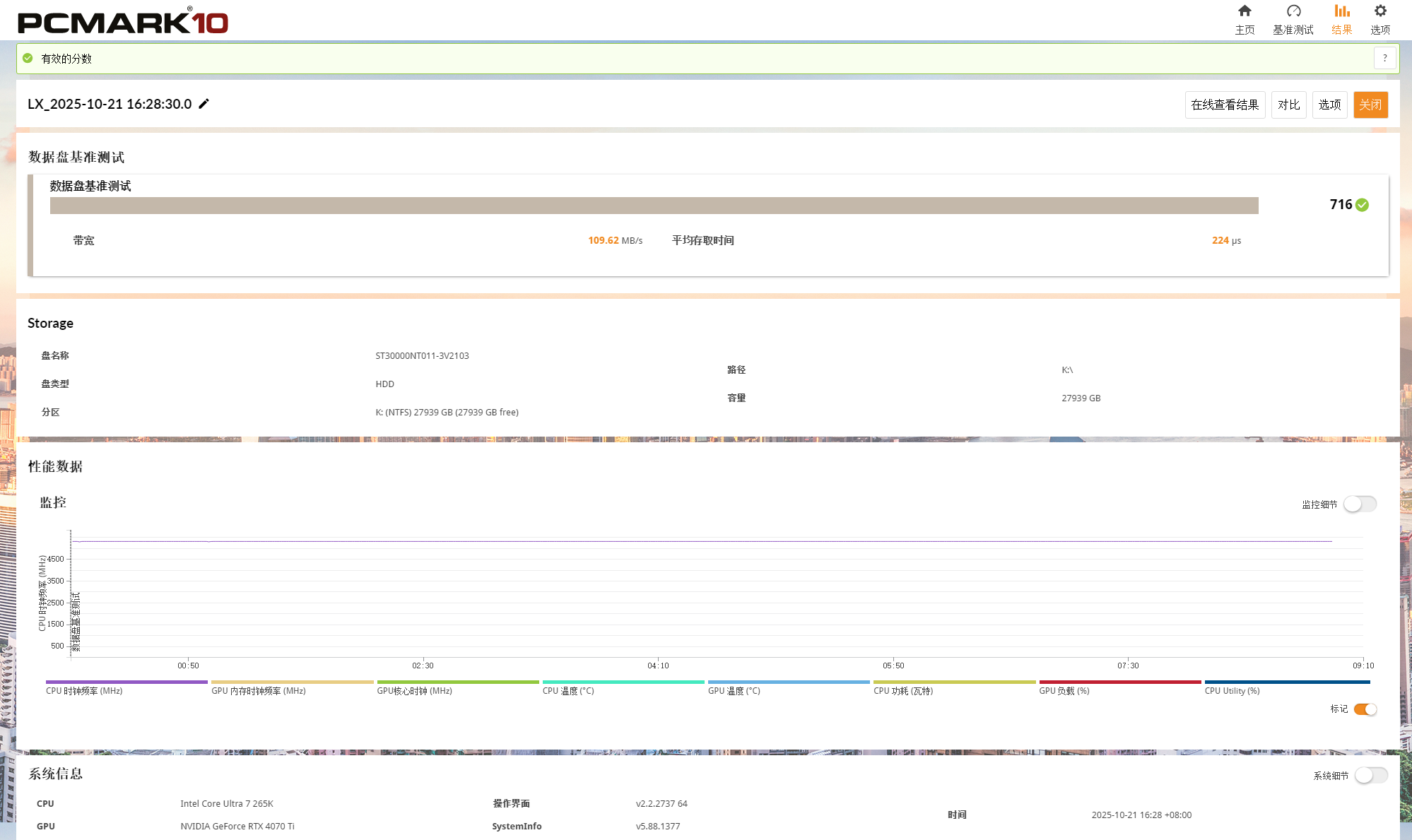The width and height of the screenshot is (1412, 840).
Task: Click the valid score green check icon
Action: 28,58
